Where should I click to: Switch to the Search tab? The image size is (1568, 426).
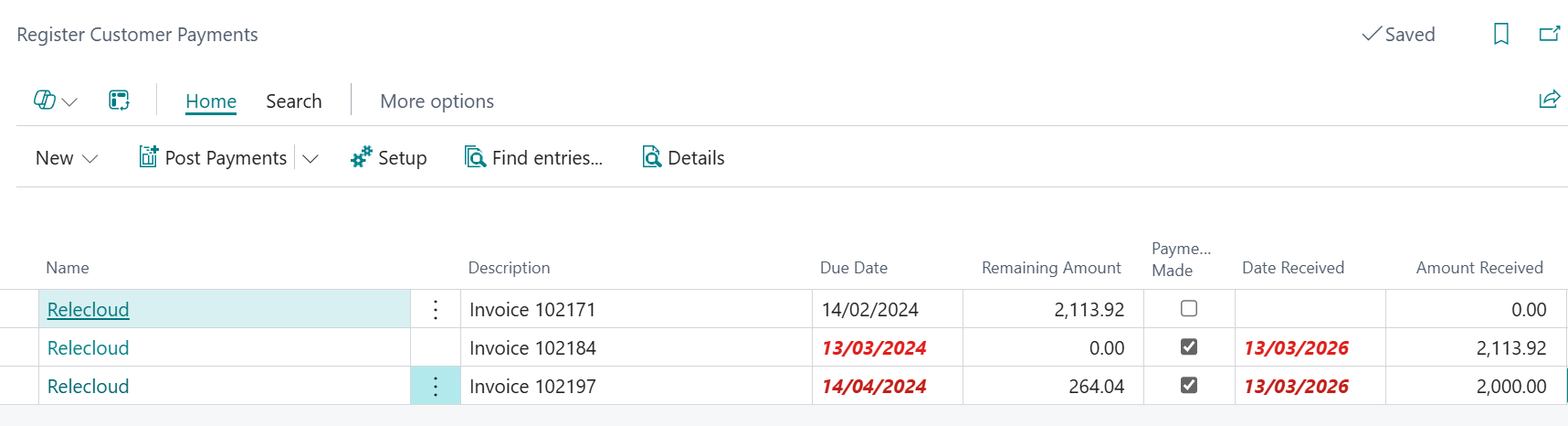pyautogui.click(x=294, y=101)
